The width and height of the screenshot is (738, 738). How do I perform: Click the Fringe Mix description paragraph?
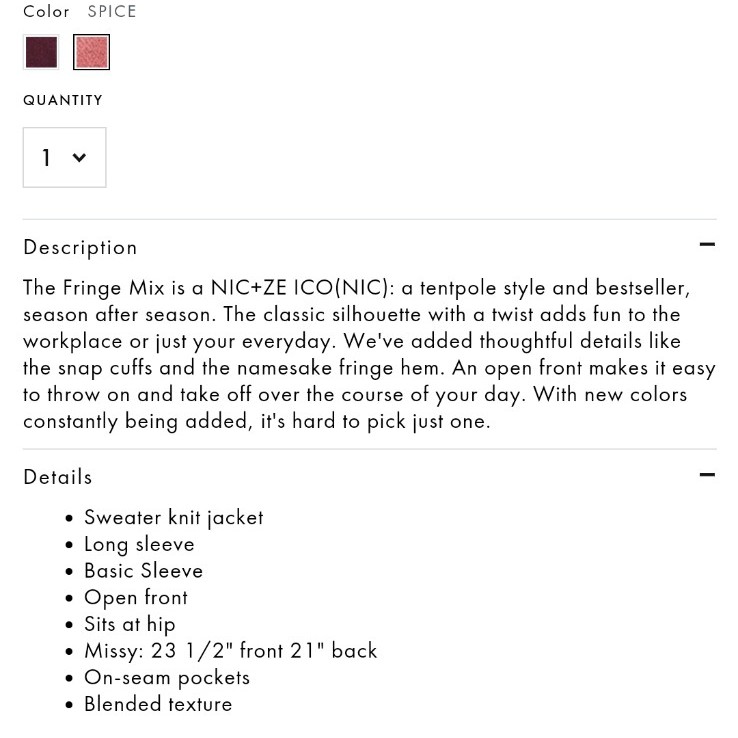pos(369,354)
